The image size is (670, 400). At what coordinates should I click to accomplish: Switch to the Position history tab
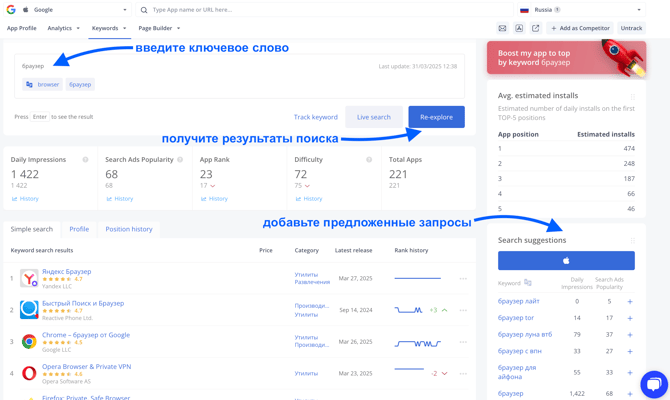click(129, 229)
